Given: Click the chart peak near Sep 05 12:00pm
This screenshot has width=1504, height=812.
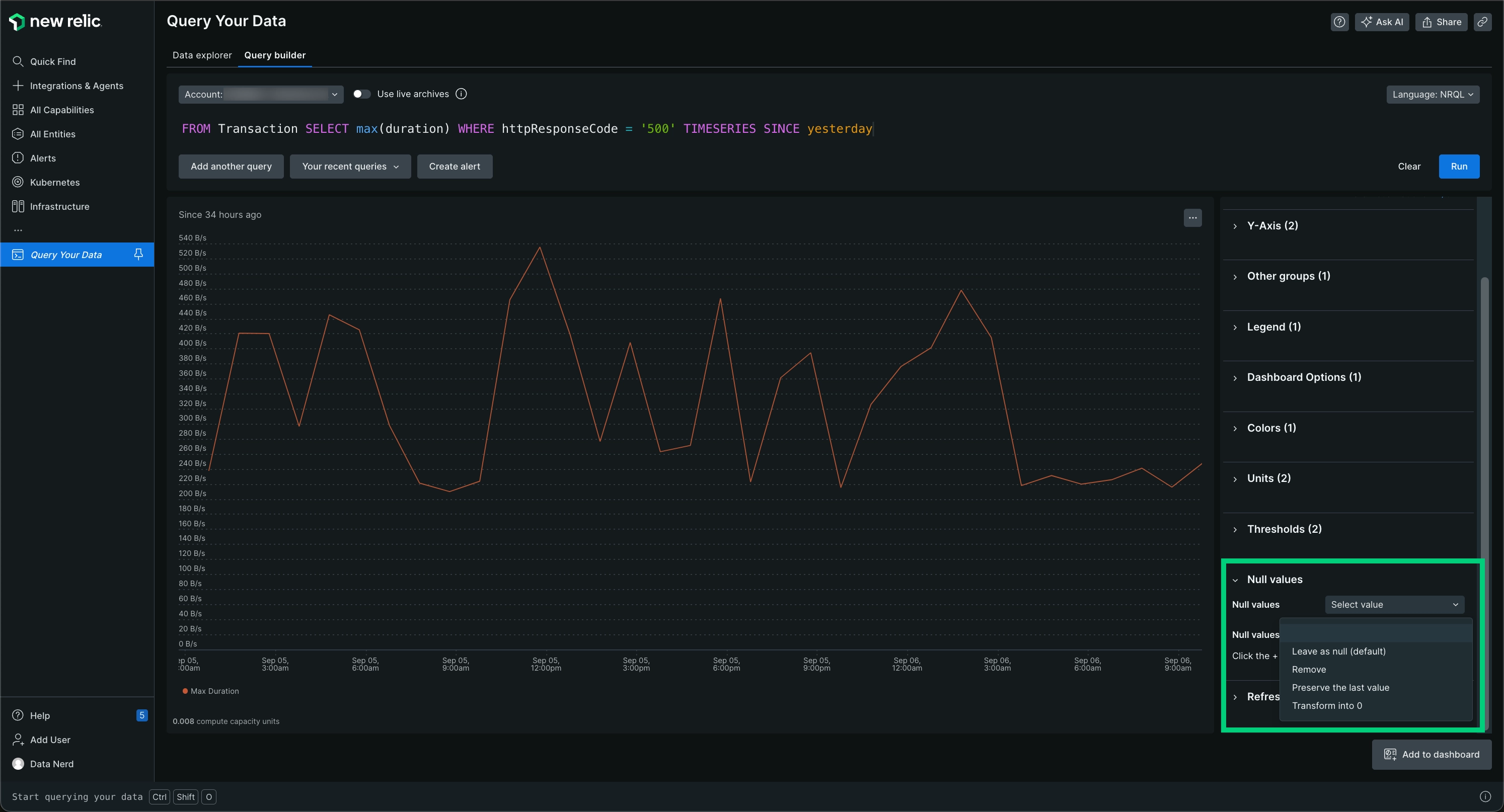Looking at the screenshot, I should (x=540, y=248).
